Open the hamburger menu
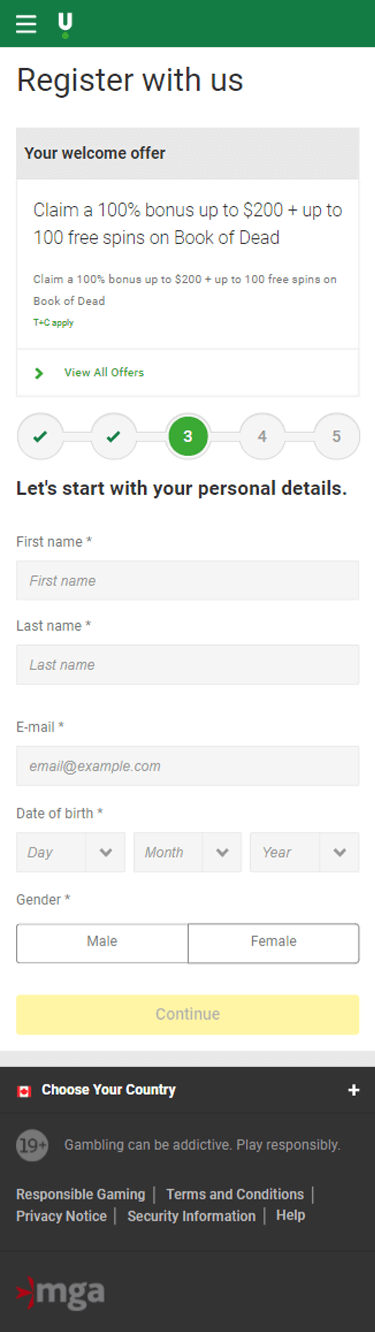The height and width of the screenshot is (1332, 375). point(26,25)
